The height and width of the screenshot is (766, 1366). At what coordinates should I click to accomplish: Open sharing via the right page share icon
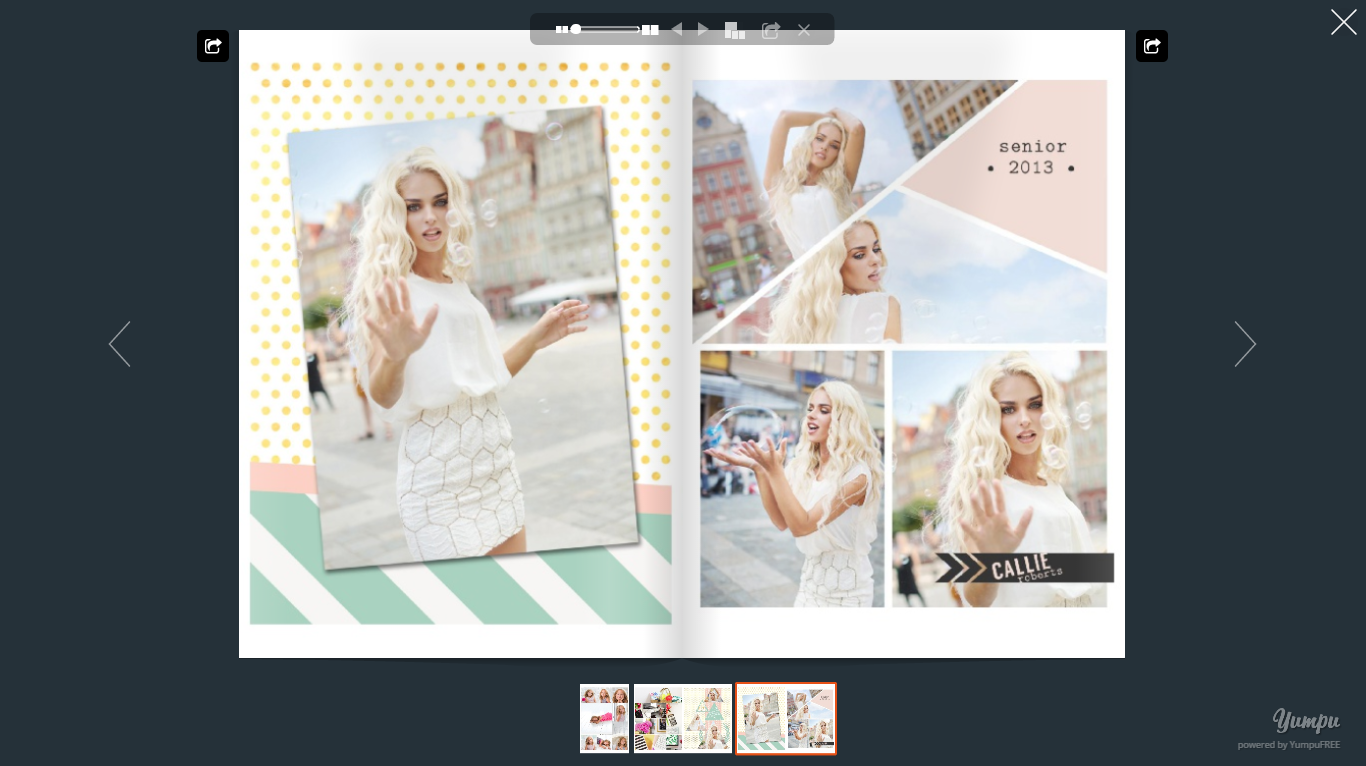coord(1152,46)
